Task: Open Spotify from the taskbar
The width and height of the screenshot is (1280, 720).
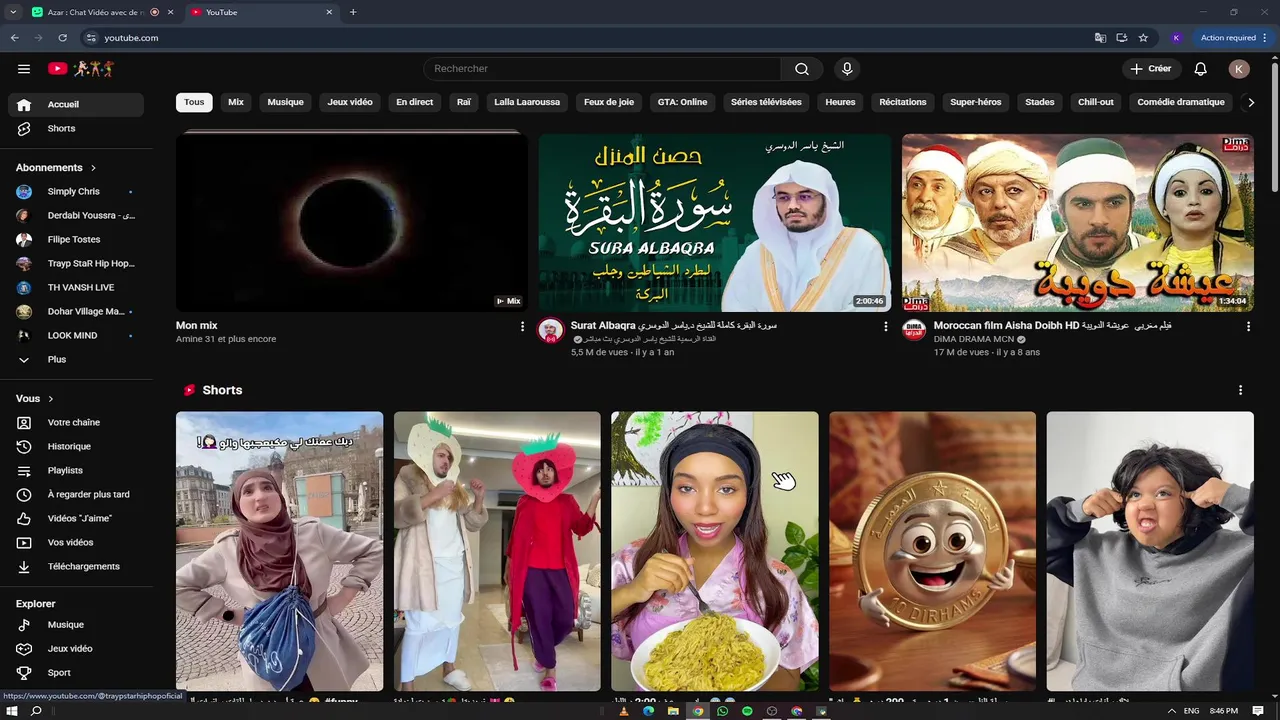Action: tap(747, 711)
